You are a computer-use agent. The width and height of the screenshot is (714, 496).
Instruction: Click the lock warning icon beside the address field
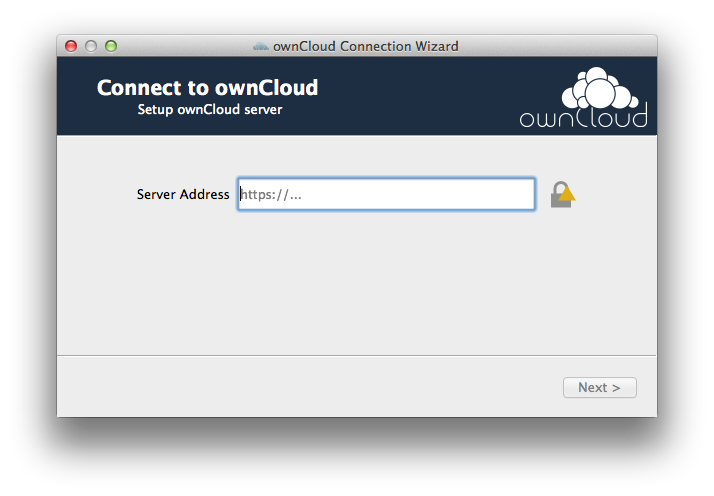pos(562,194)
